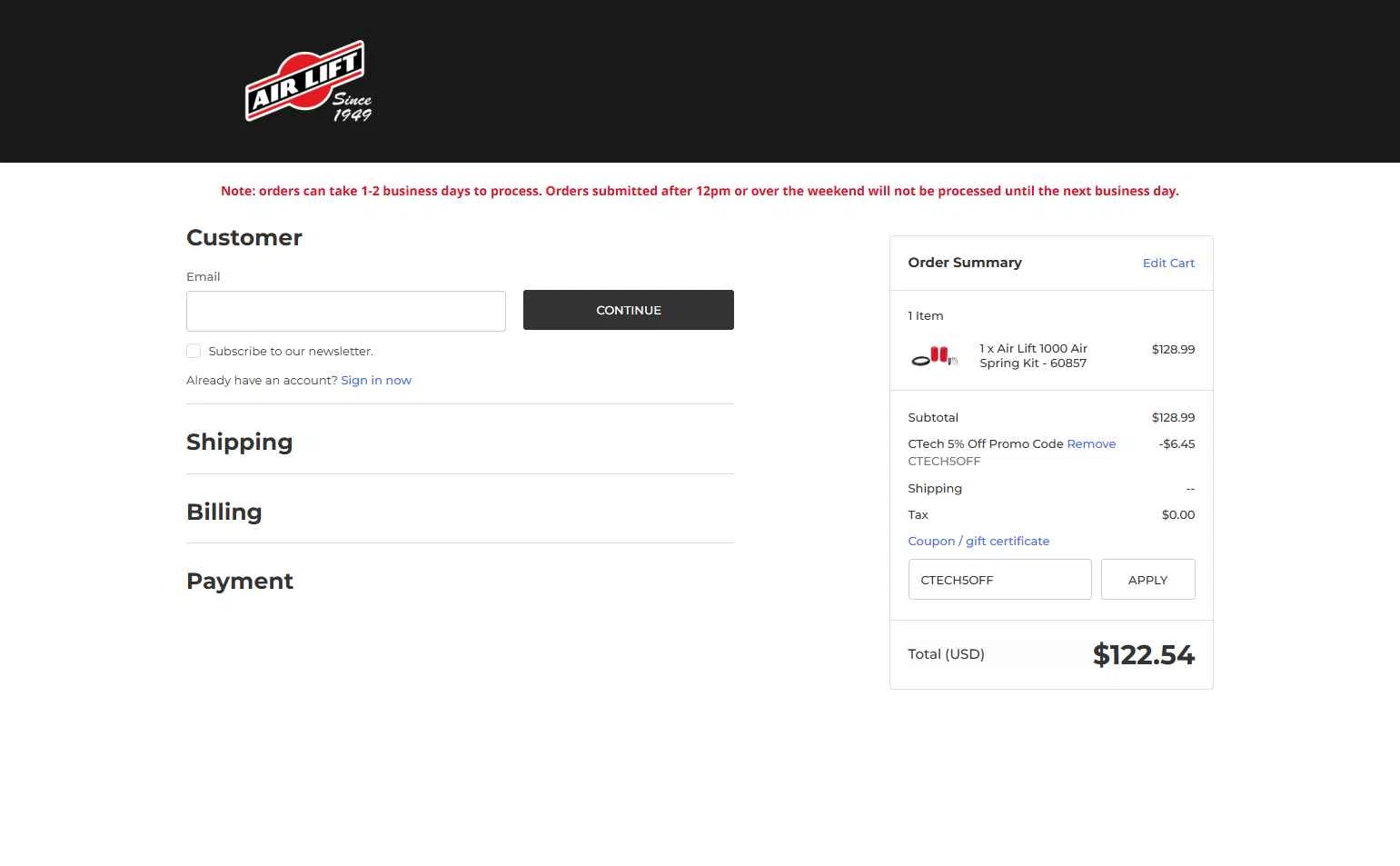This screenshot has height=866, width=1400.
Task: Click the -$6.45 discount amount
Action: coord(1177,443)
